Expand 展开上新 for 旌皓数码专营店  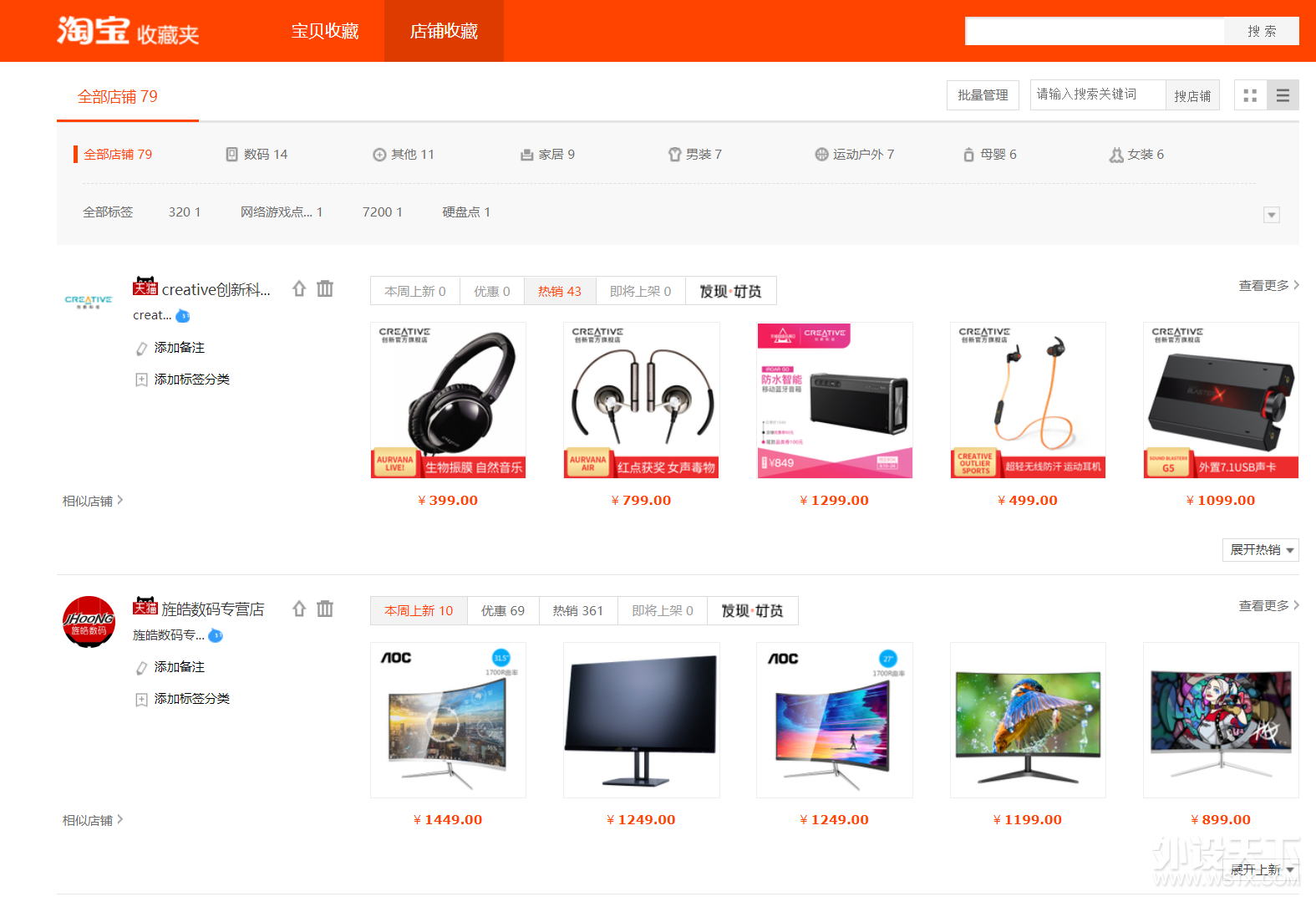point(1261,870)
